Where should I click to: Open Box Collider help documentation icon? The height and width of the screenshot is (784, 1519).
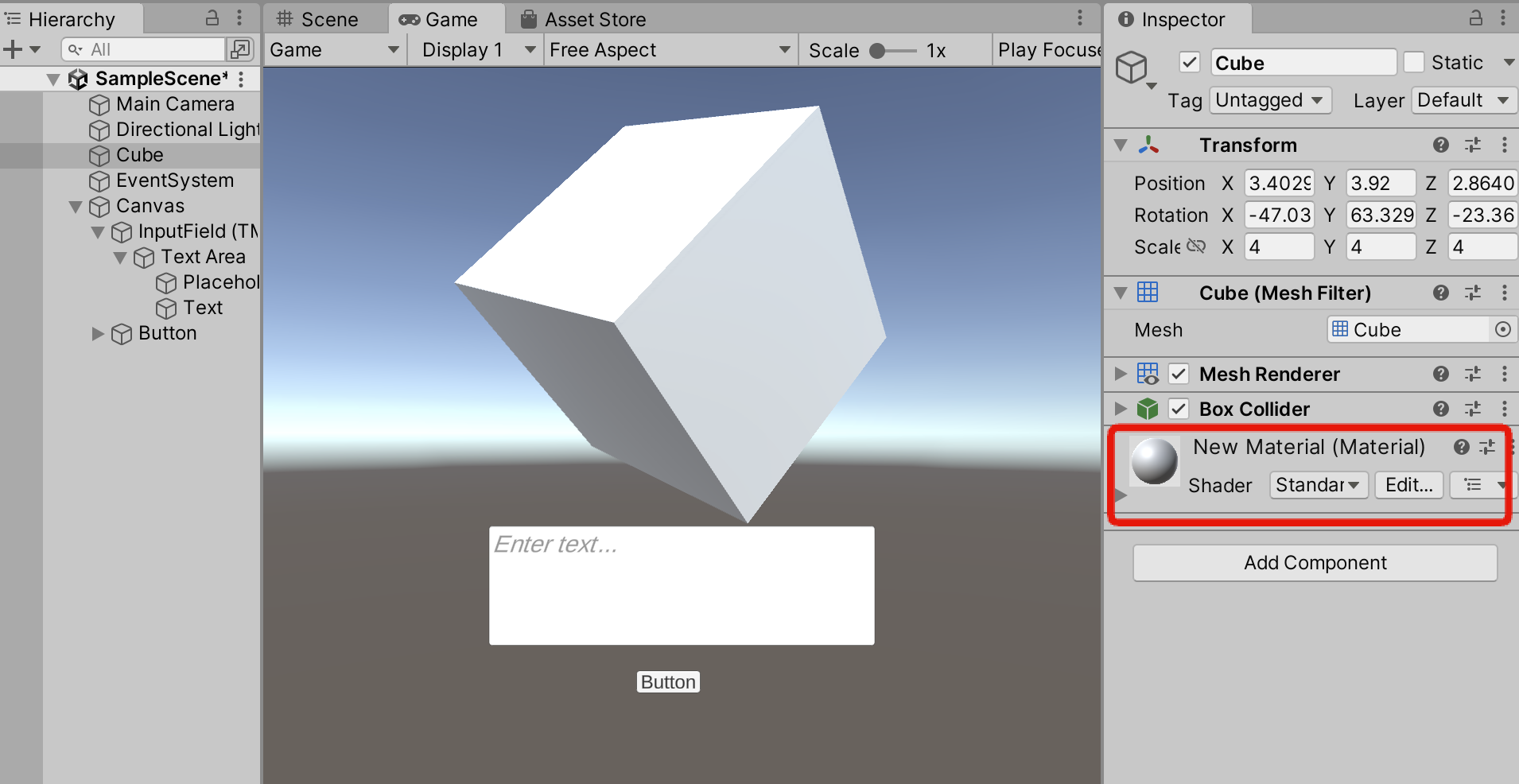(x=1440, y=409)
